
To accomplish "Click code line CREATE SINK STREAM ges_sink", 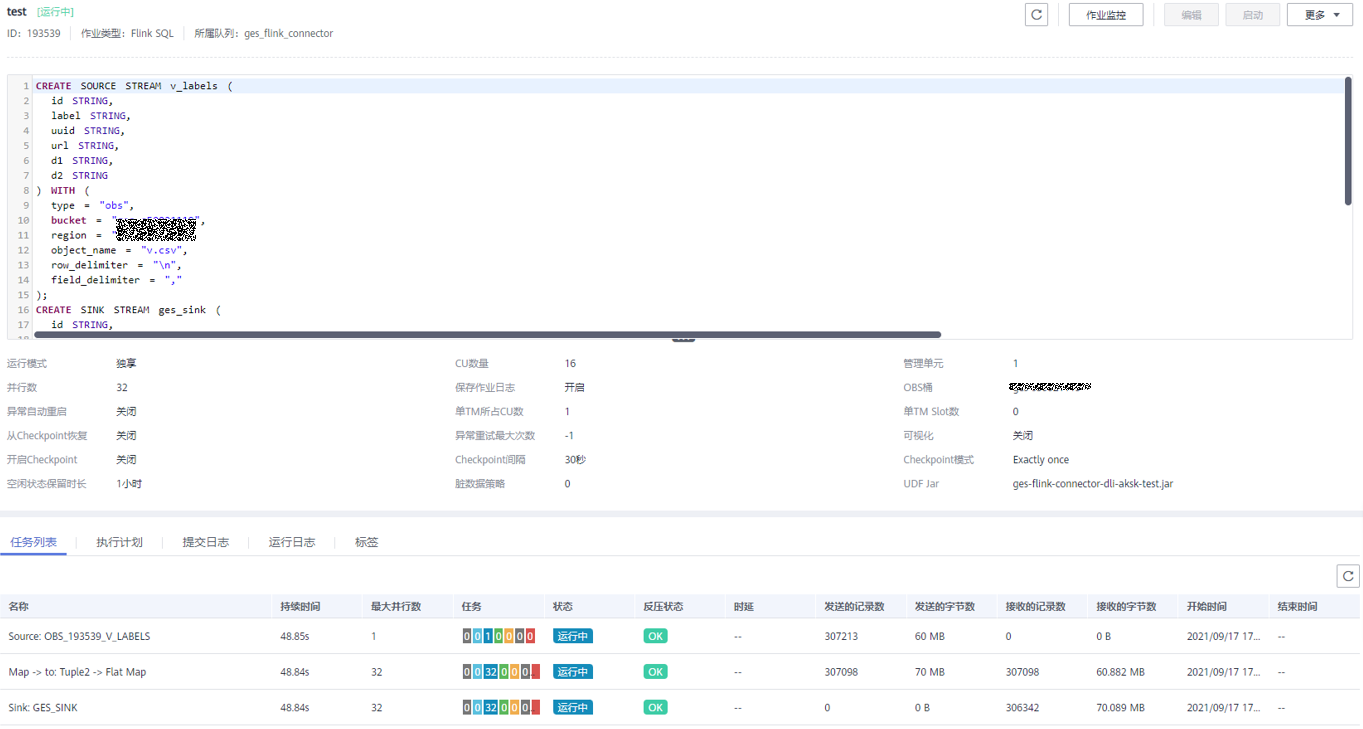I will [129, 310].
